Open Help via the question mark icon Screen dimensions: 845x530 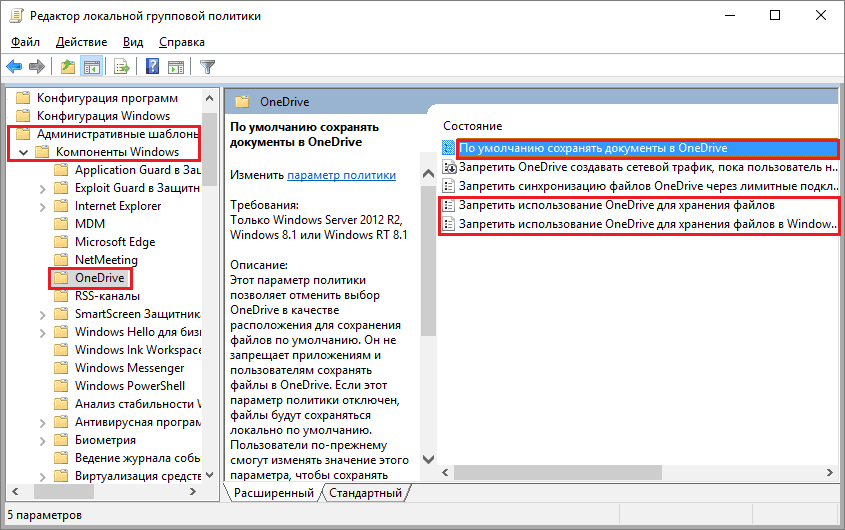153,67
